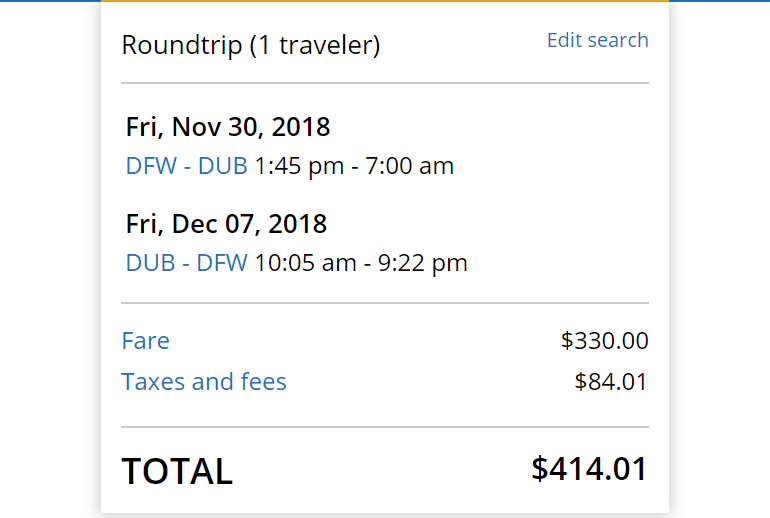Click the gold bar atop the summary card
The height and width of the screenshot is (518, 770).
pos(385,1)
